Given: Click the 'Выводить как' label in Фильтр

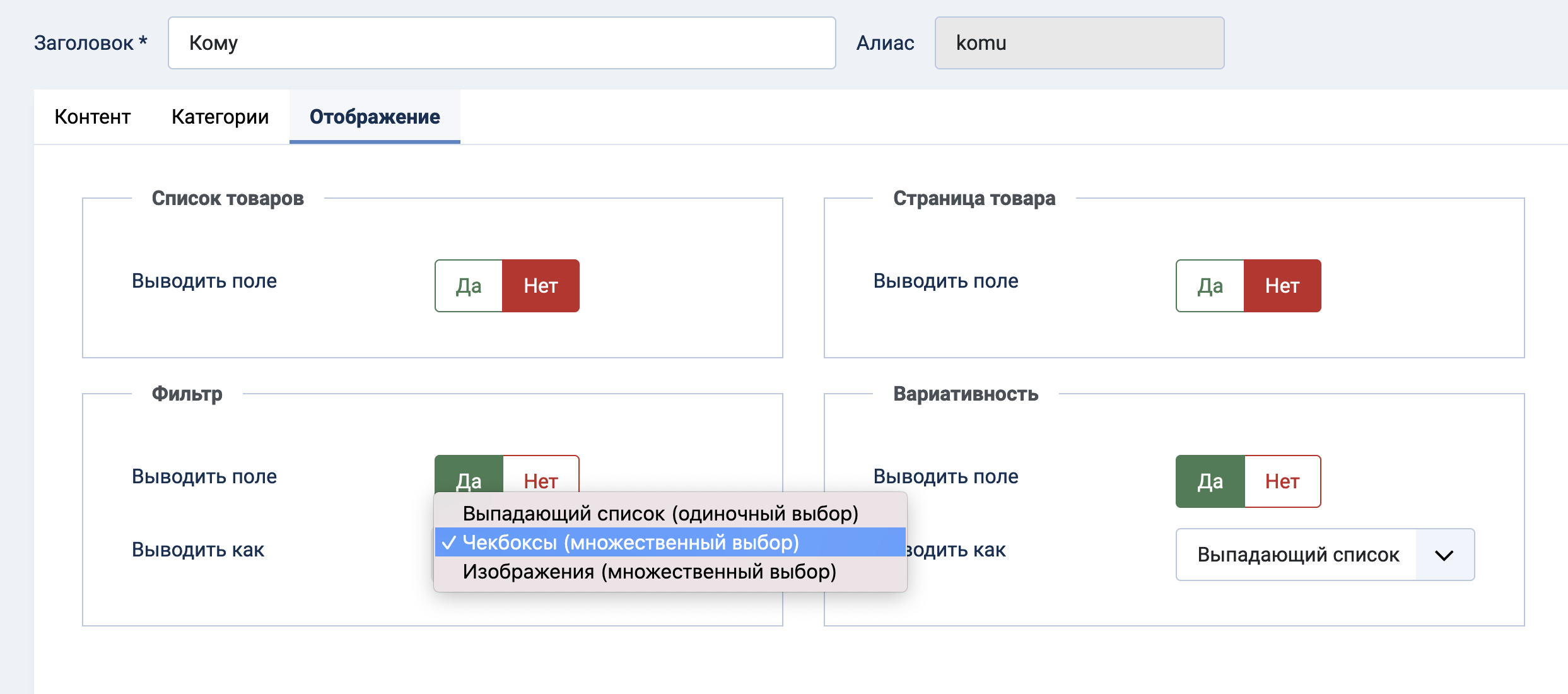Looking at the screenshot, I should (x=197, y=550).
